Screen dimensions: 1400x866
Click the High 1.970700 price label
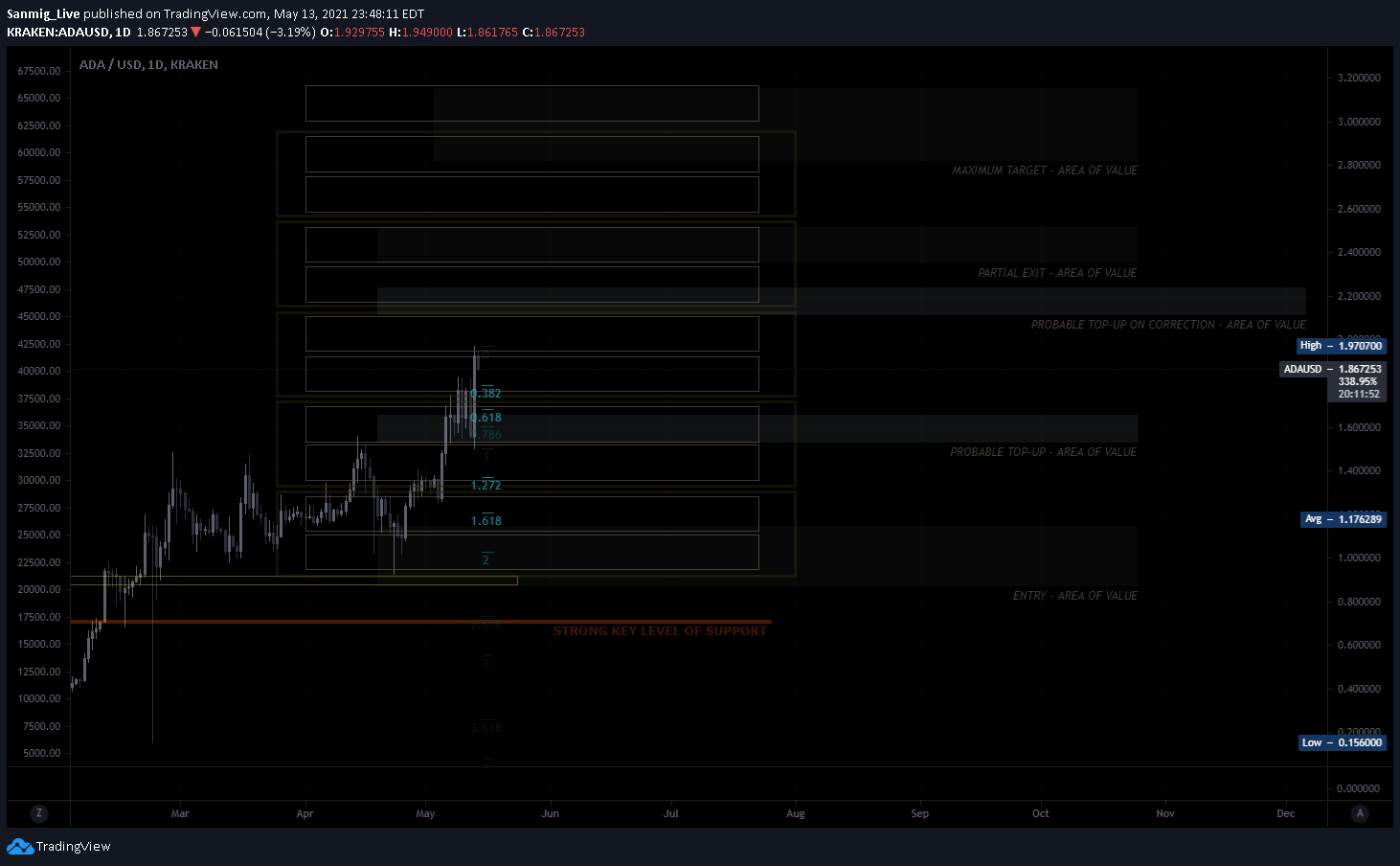click(1341, 346)
